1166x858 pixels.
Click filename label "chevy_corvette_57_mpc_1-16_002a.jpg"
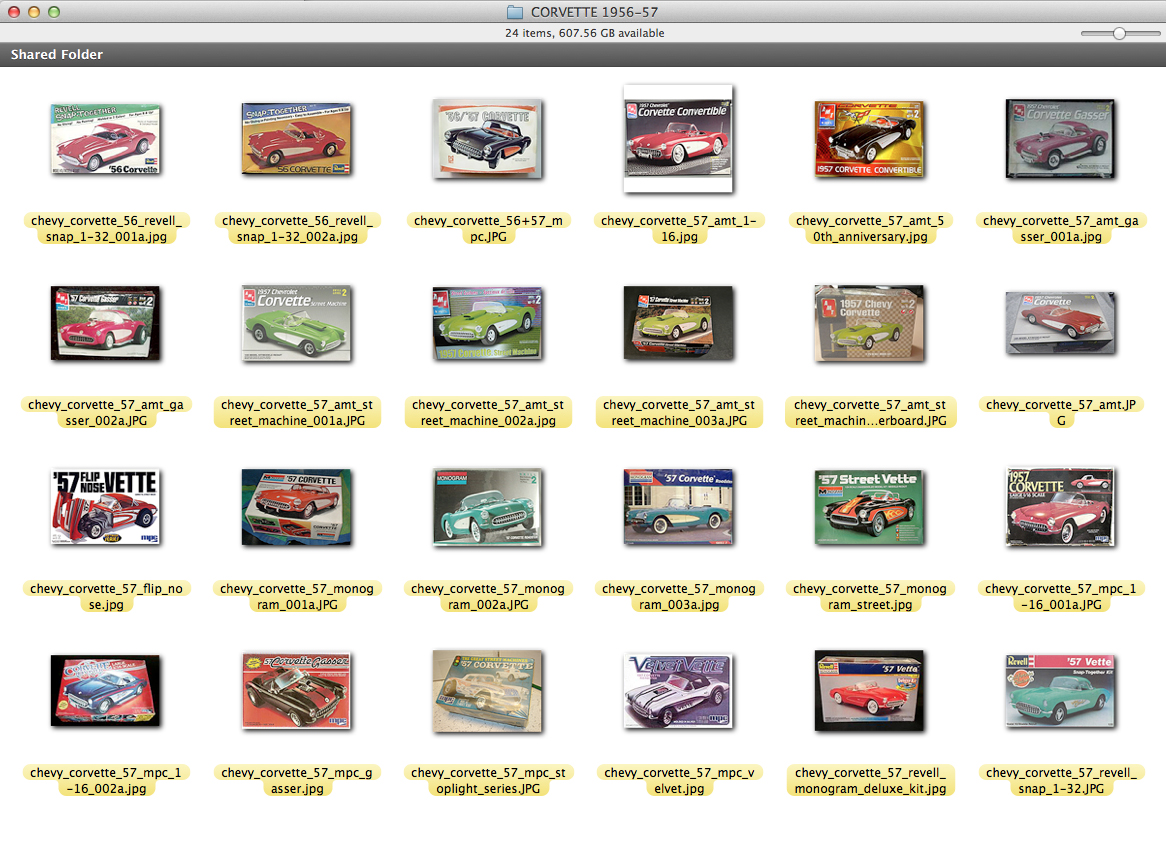[x=106, y=781]
